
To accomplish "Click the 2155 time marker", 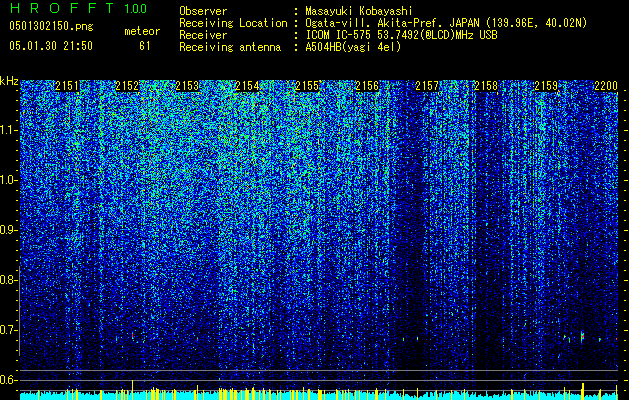I will coord(307,86).
